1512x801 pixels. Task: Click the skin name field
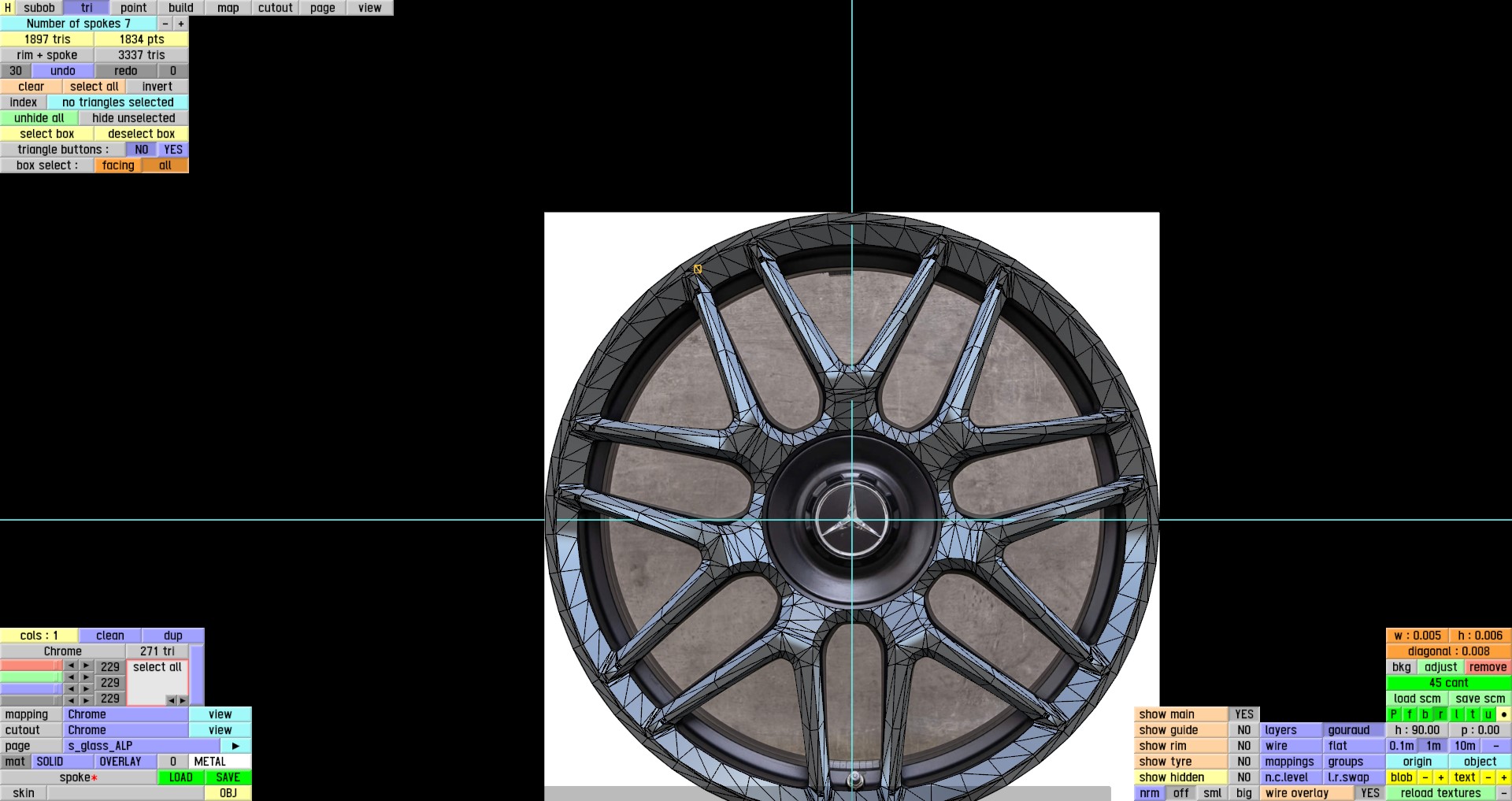[x=126, y=793]
